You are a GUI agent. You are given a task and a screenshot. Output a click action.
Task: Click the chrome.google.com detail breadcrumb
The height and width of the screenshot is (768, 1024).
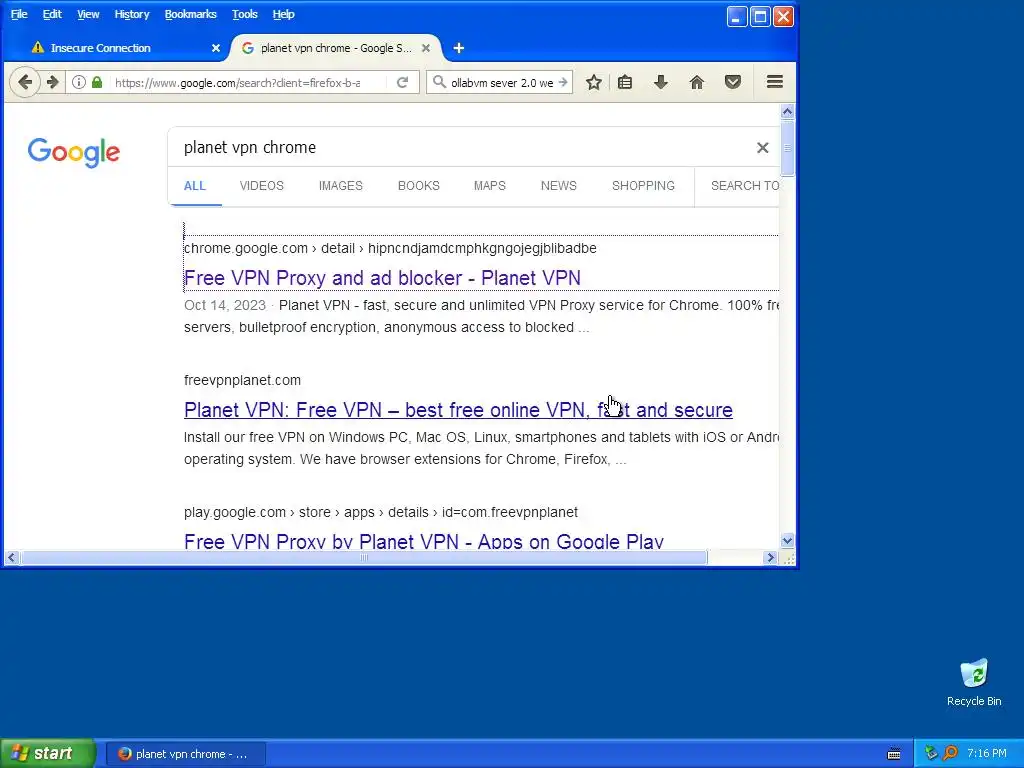(390, 248)
